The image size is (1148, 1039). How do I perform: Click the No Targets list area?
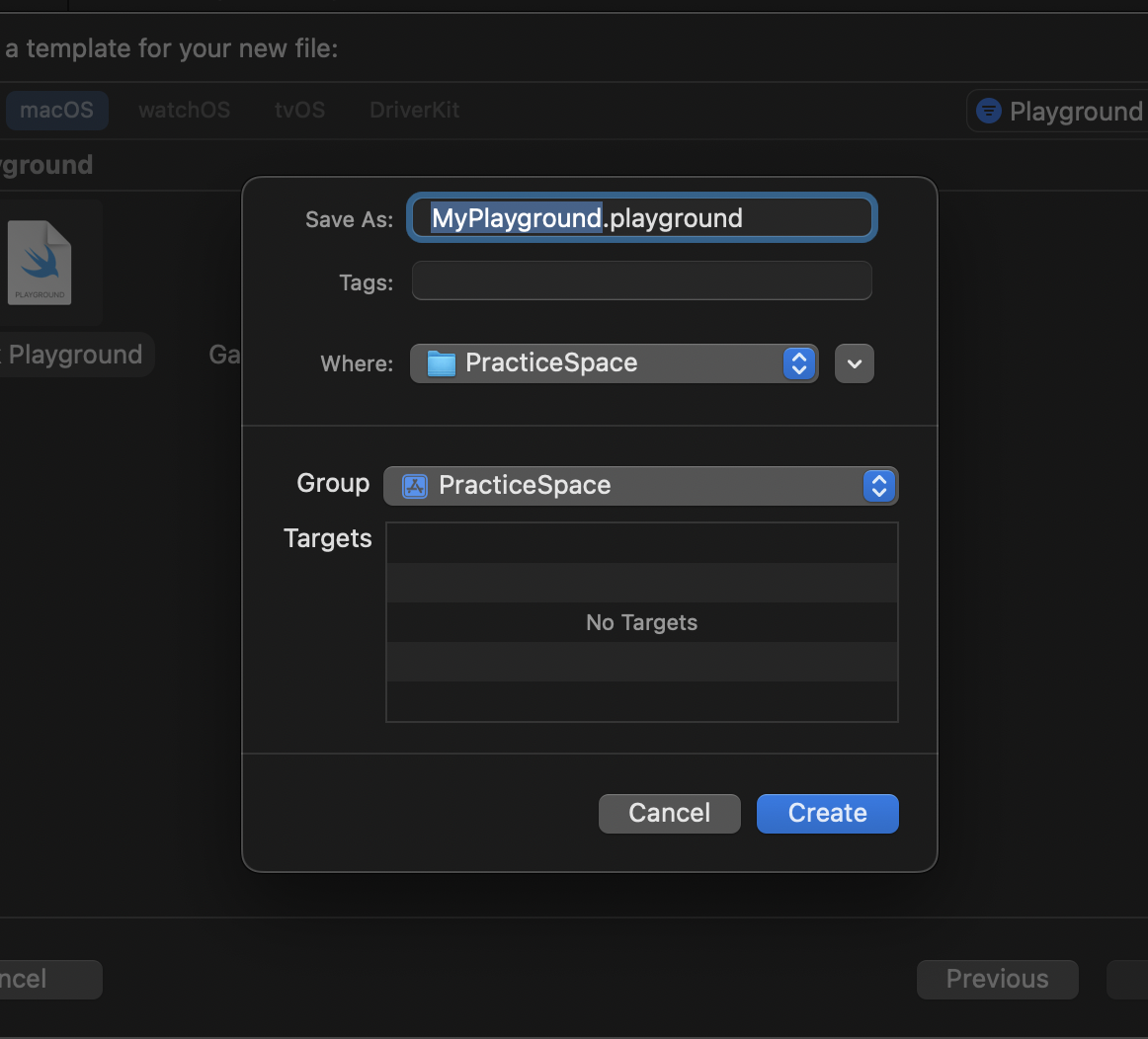point(642,622)
